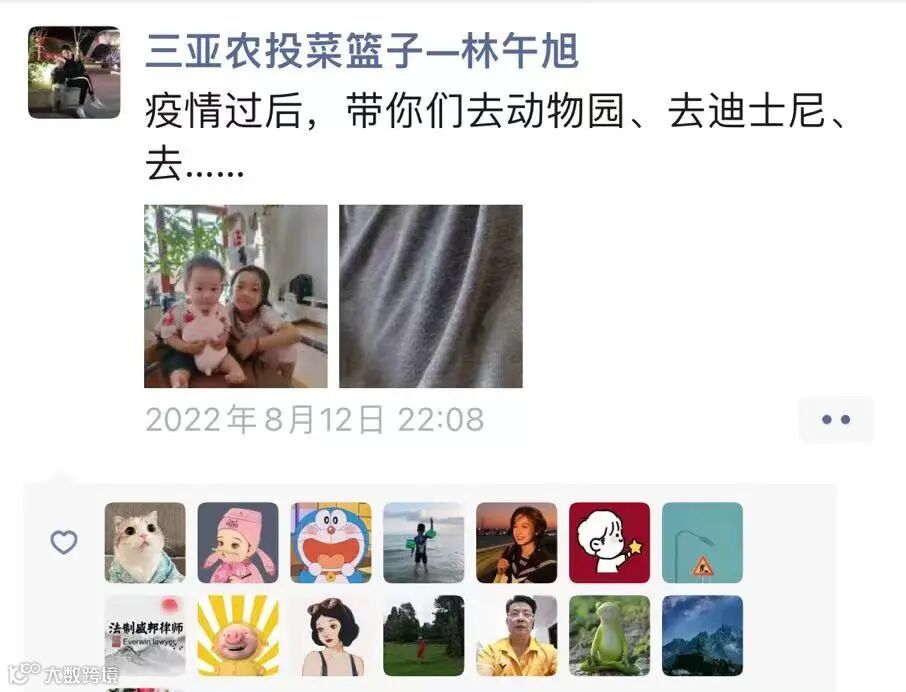The height and width of the screenshot is (692, 906).
Task: Open 三亚农投菜篮子—林午旭 profile name link
Action: click(x=362, y=51)
